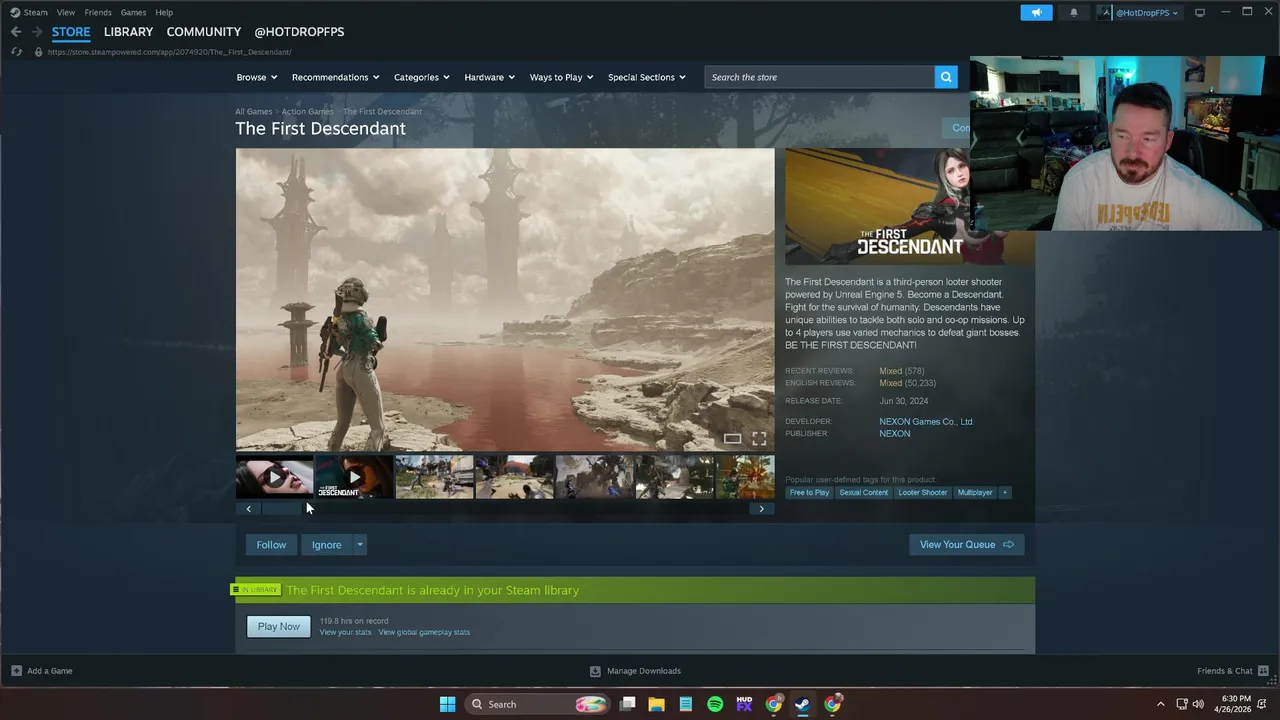Open the Windows Start menu
The width and height of the screenshot is (1280, 720).
coord(447,704)
